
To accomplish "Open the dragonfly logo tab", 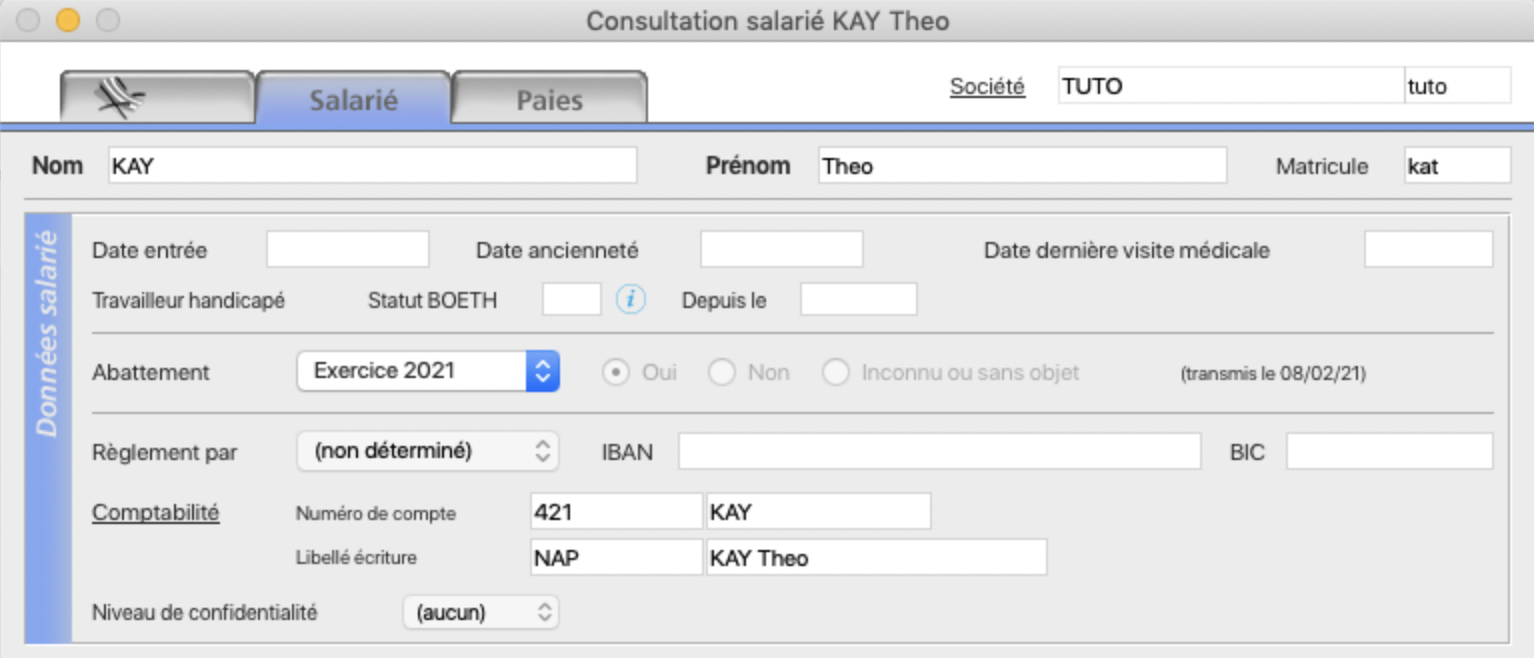I will point(157,98).
